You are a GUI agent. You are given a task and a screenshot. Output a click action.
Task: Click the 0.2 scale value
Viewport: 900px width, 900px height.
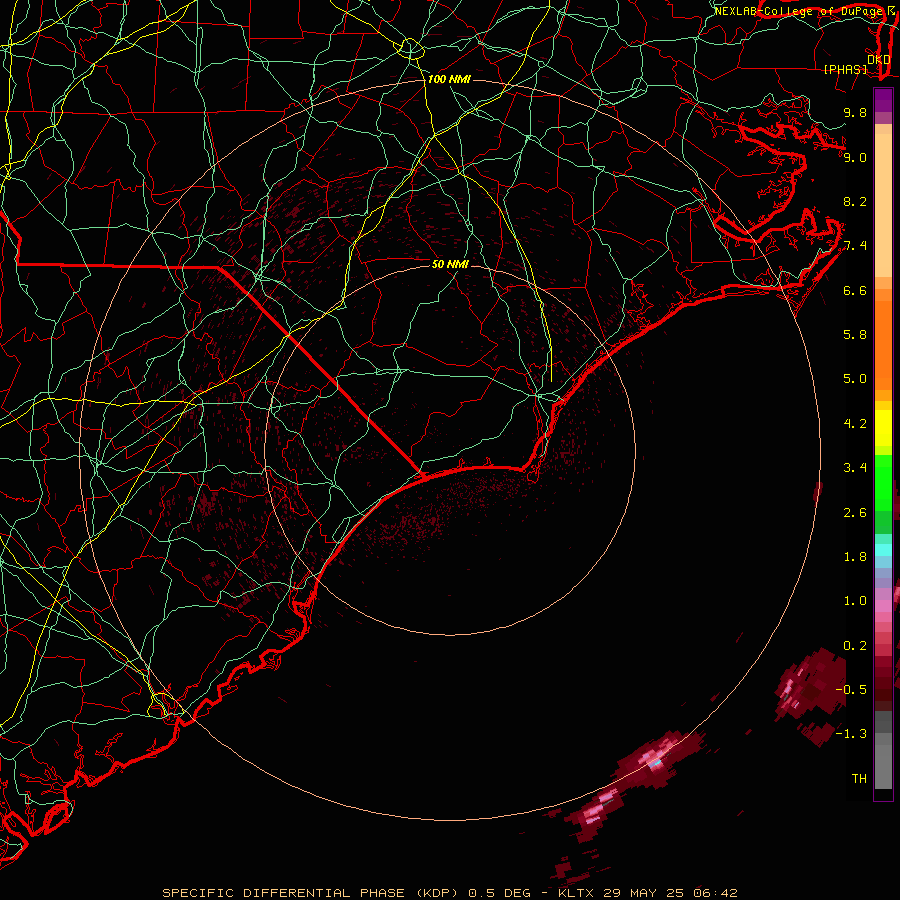855,646
